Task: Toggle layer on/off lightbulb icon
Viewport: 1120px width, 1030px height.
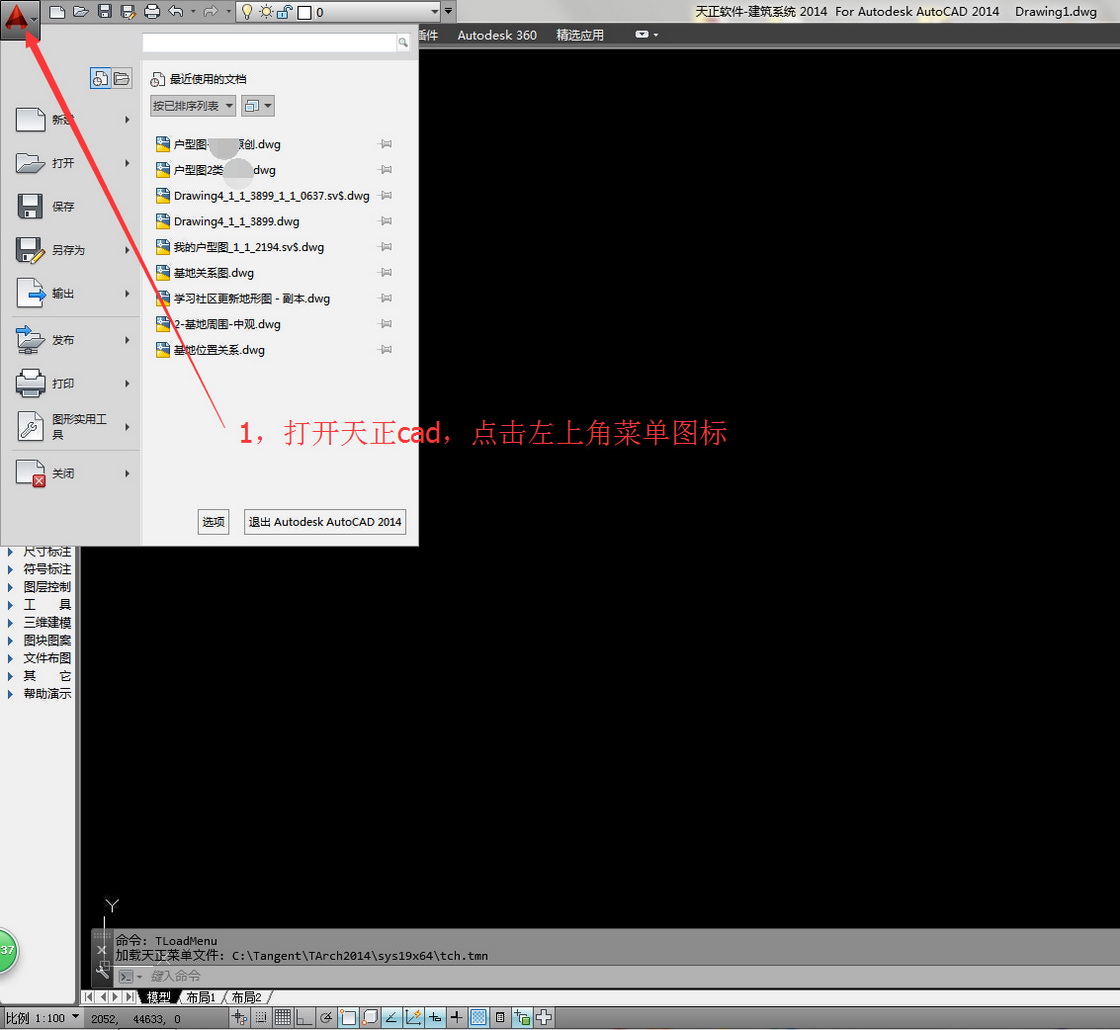Action: (x=247, y=12)
